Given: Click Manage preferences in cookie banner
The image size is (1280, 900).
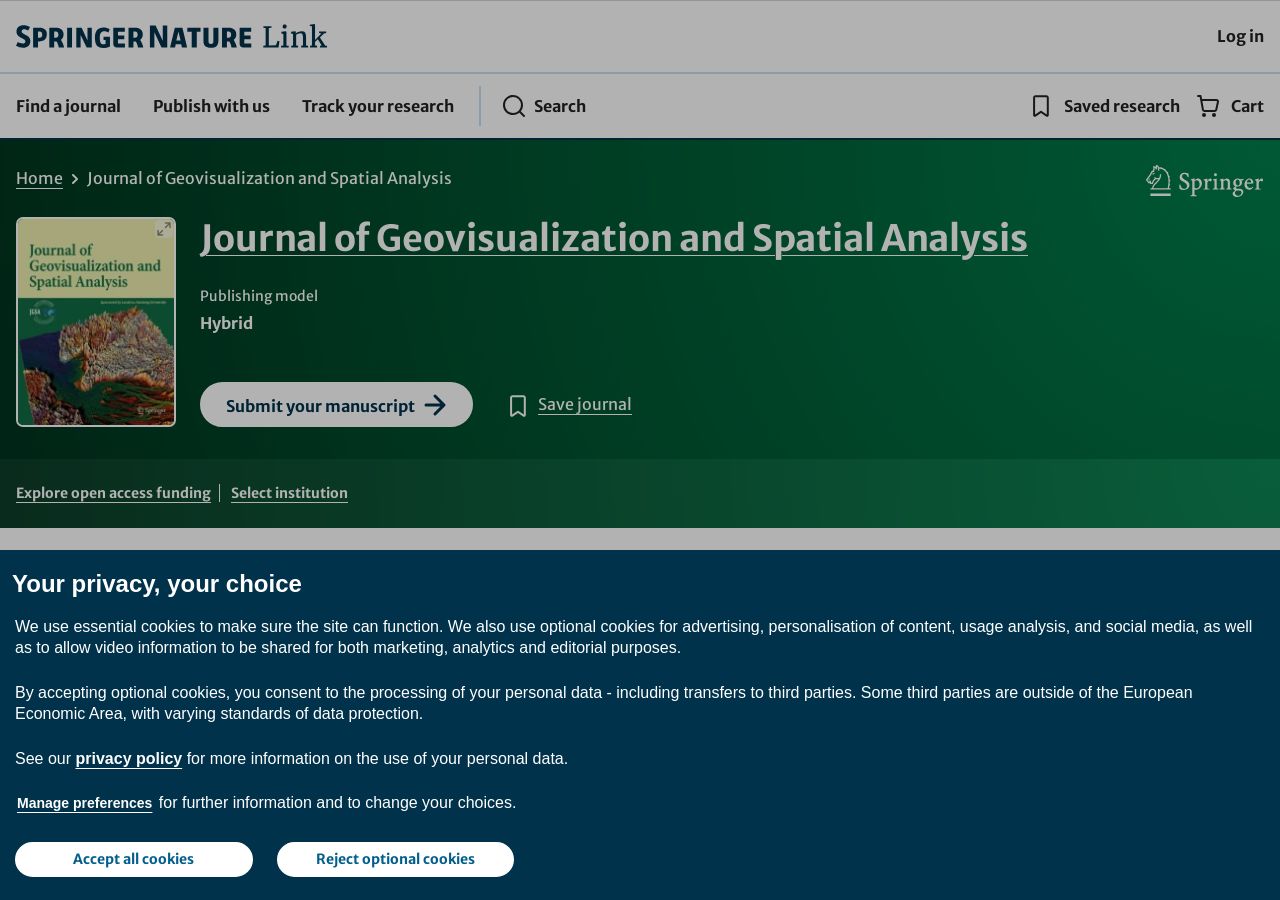Looking at the screenshot, I should click(x=85, y=803).
